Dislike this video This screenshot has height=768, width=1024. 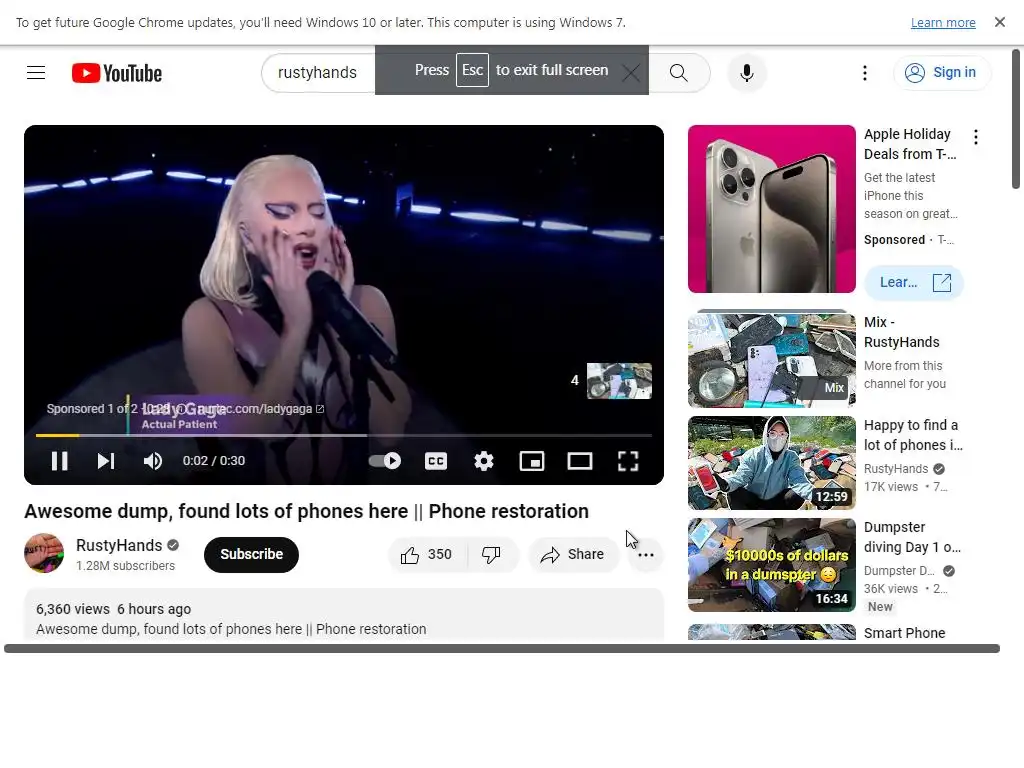point(492,554)
